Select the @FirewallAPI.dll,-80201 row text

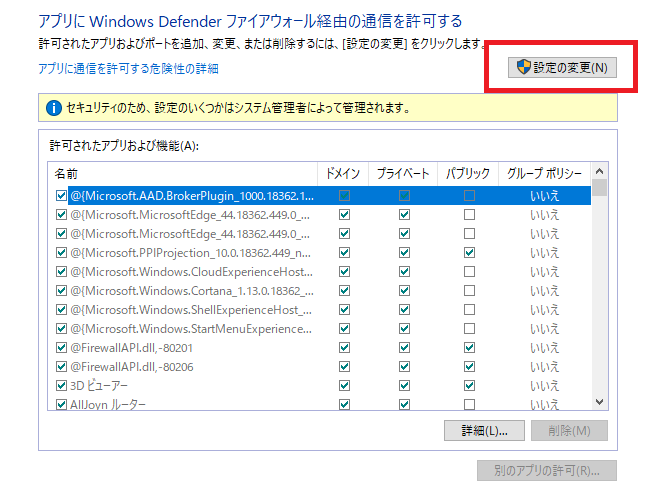click(x=131, y=348)
